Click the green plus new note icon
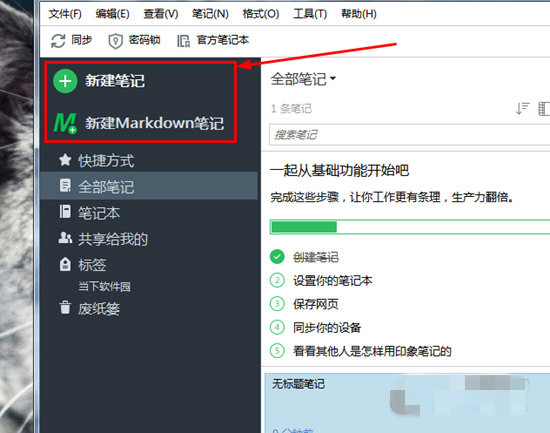 [65, 81]
